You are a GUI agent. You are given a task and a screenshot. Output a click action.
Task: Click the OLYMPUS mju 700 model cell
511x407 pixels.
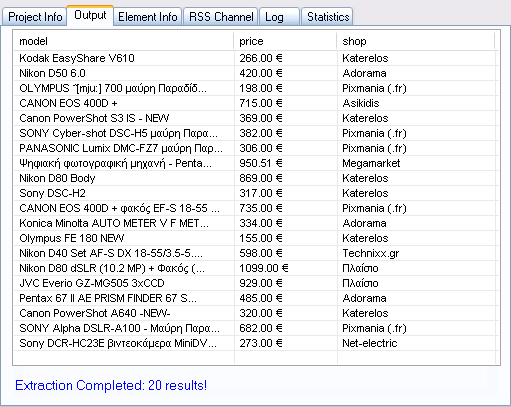(x=124, y=88)
